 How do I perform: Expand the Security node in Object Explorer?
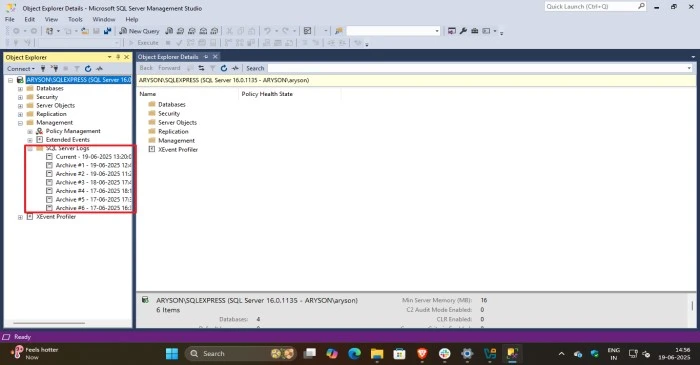click(20, 97)
